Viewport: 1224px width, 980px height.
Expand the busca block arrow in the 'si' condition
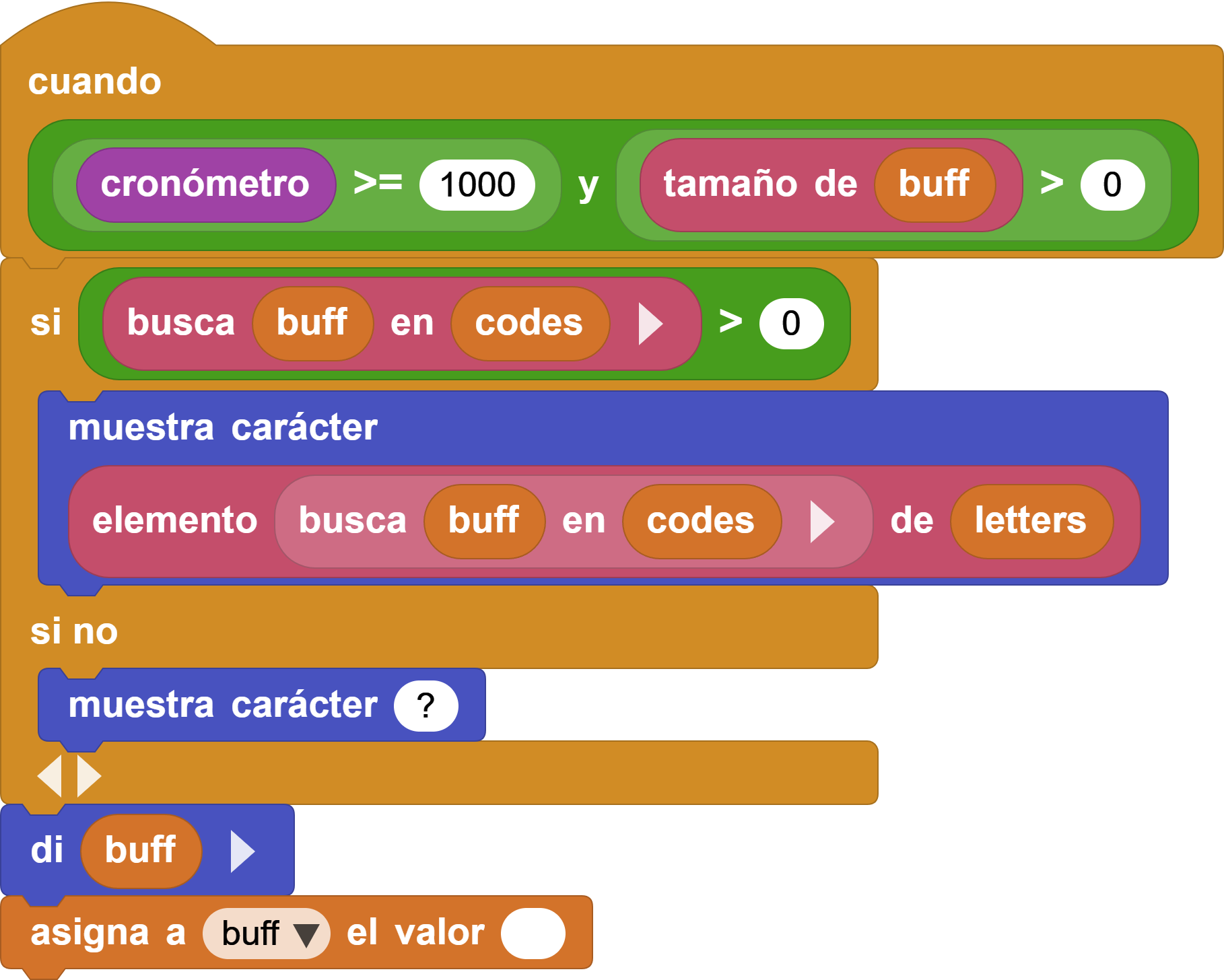tap(650, 323)
